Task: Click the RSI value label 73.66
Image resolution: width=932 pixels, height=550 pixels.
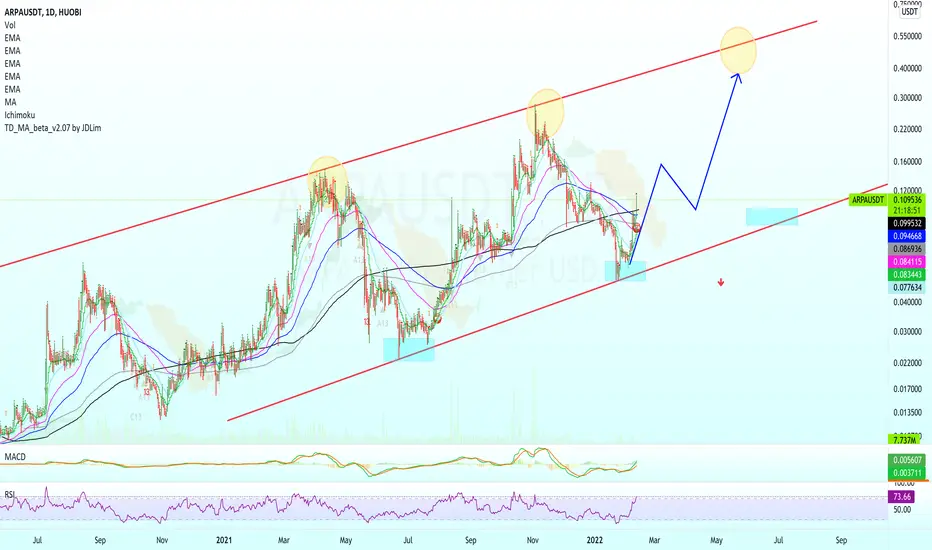Action: 902,496
